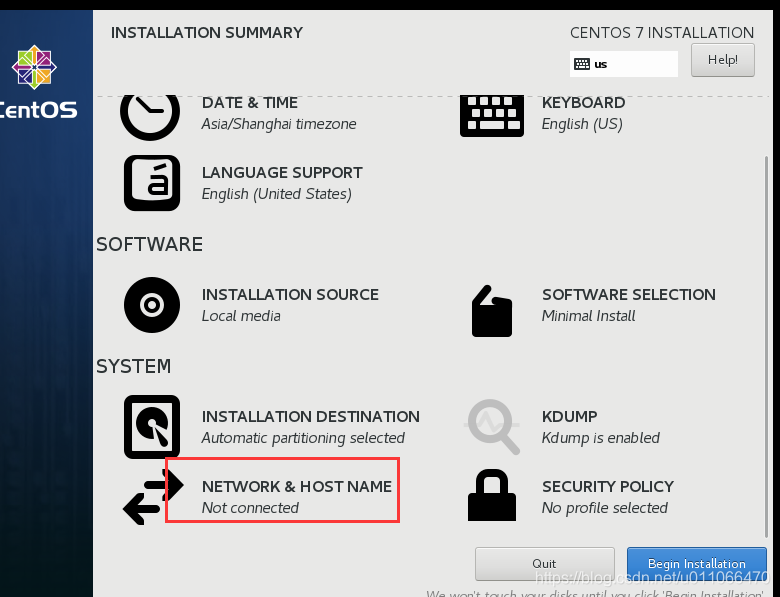Click INSTALLATION SOURCE label
This screenshot has height=597, width=780.
[x=290, y=295]
